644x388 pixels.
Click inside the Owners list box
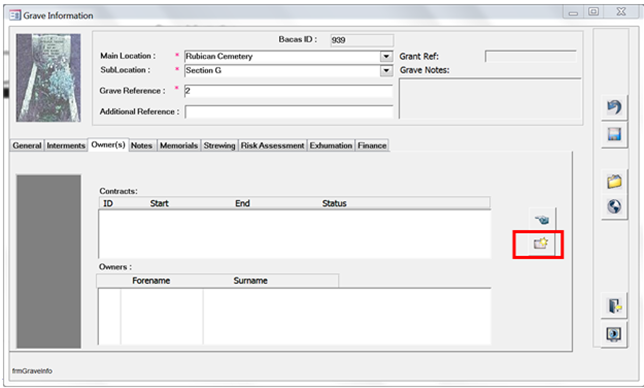point(294,316)
